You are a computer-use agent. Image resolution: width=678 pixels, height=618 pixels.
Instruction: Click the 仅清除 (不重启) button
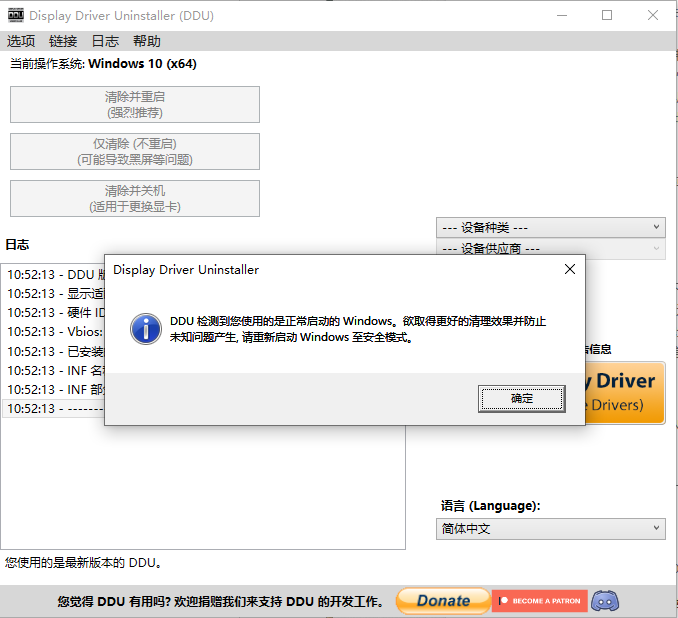coord(135,151)
